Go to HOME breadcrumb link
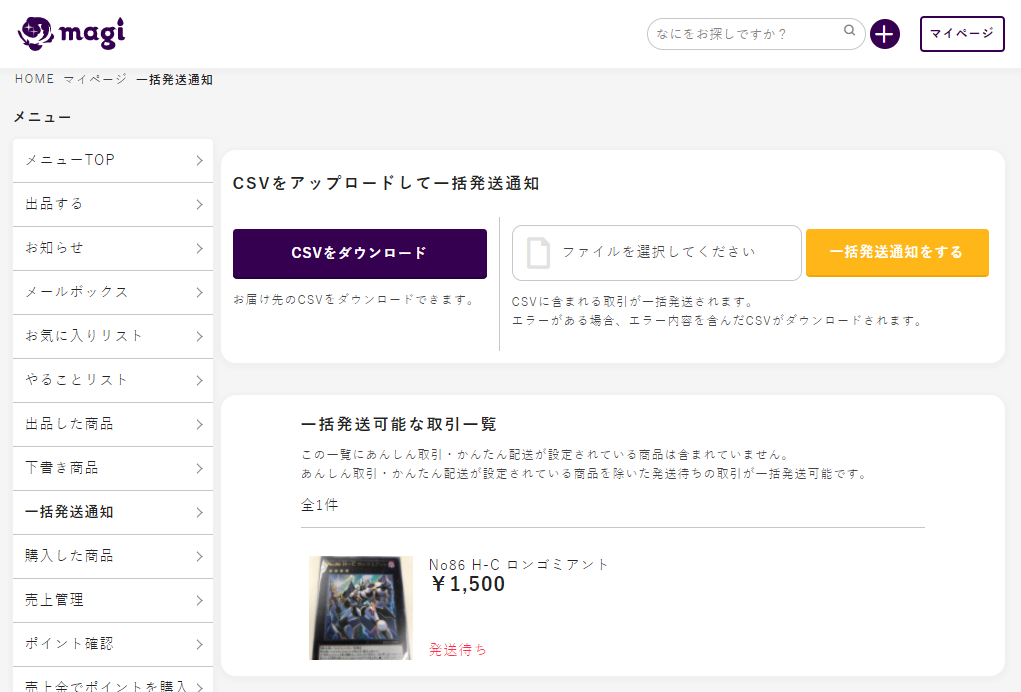The height and width of the screenshot is (692, 1021). tap(34, 79)
